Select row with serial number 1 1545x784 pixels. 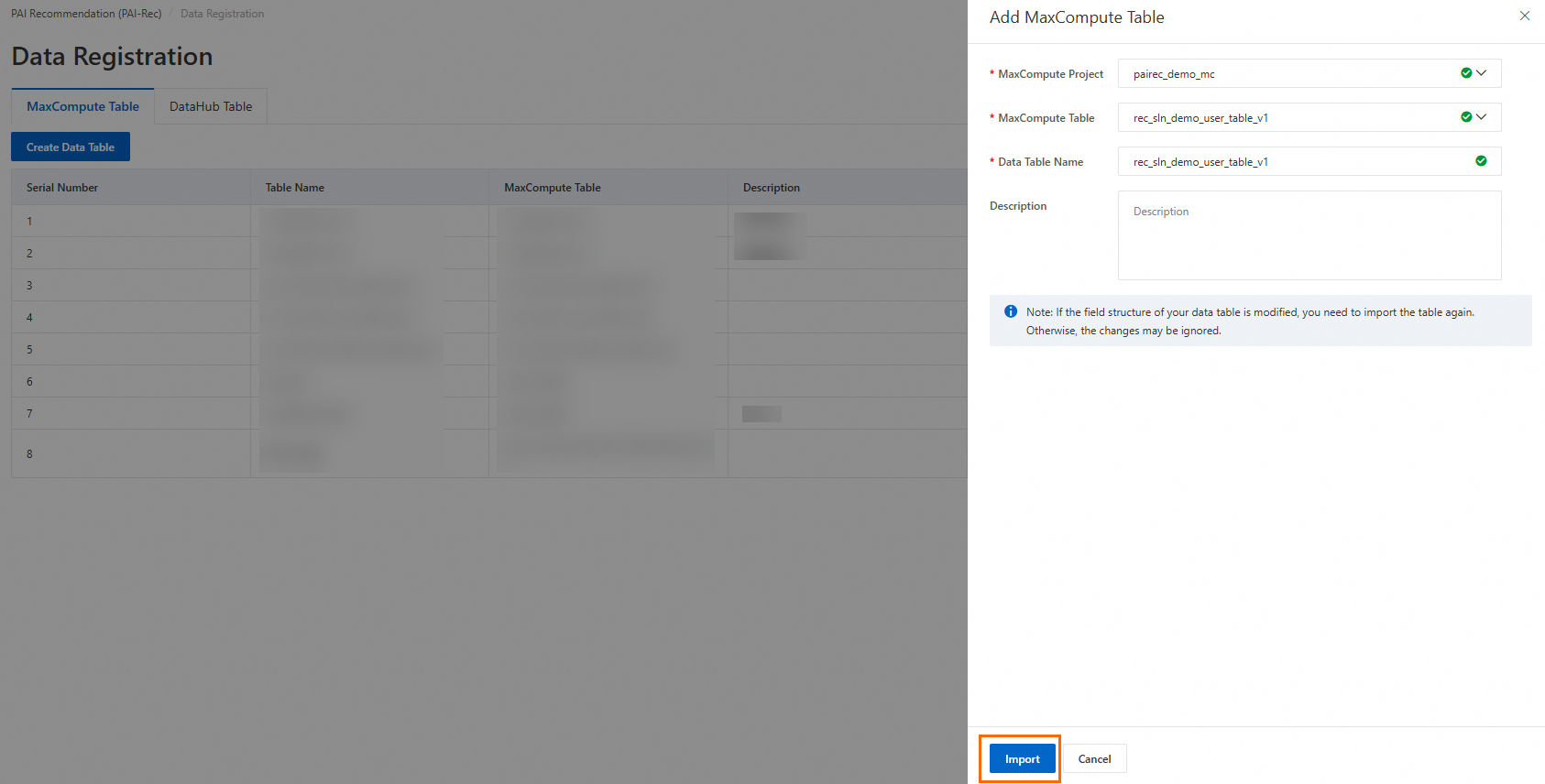[489, 221]
